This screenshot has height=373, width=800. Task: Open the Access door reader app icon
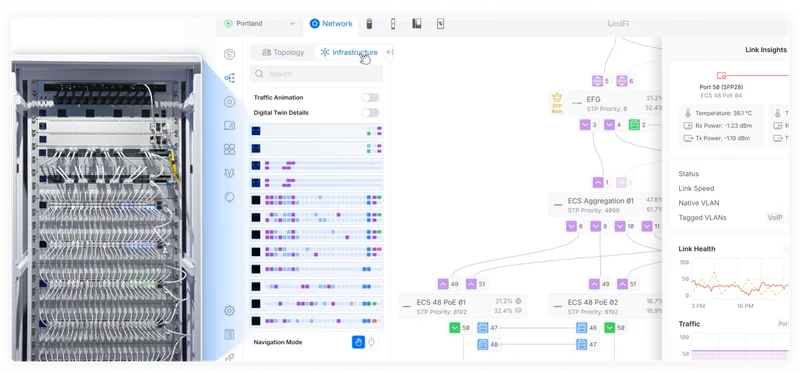393,23
